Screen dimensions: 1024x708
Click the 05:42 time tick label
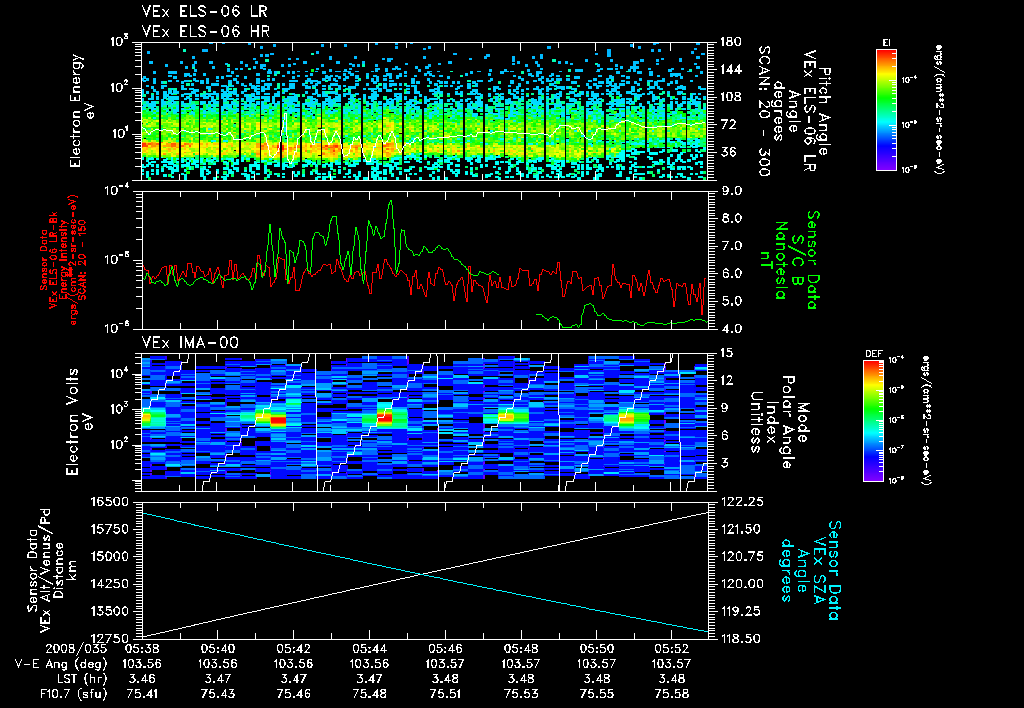coord(293,649)
